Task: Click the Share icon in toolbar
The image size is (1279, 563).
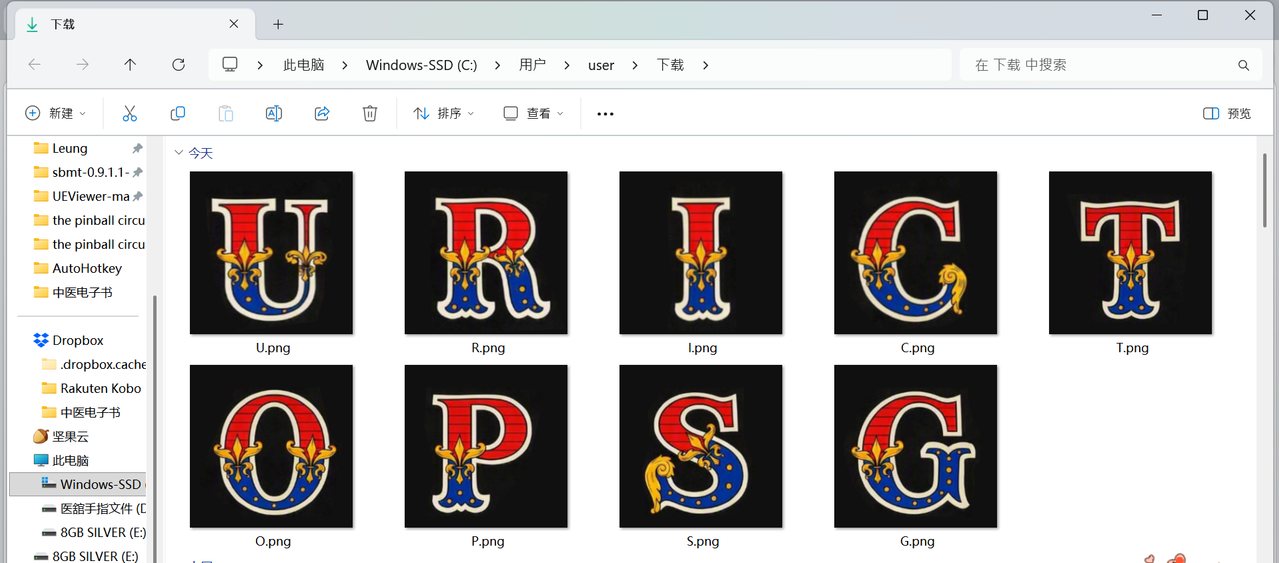Action: point(322,114)
